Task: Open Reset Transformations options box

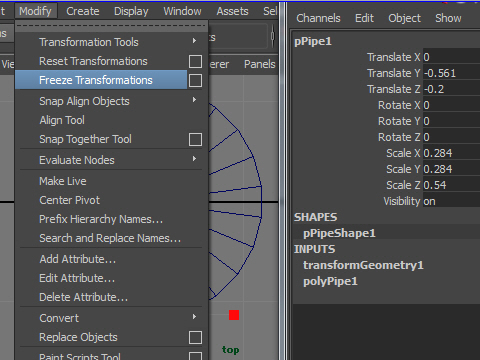Action: click(195, 62)
